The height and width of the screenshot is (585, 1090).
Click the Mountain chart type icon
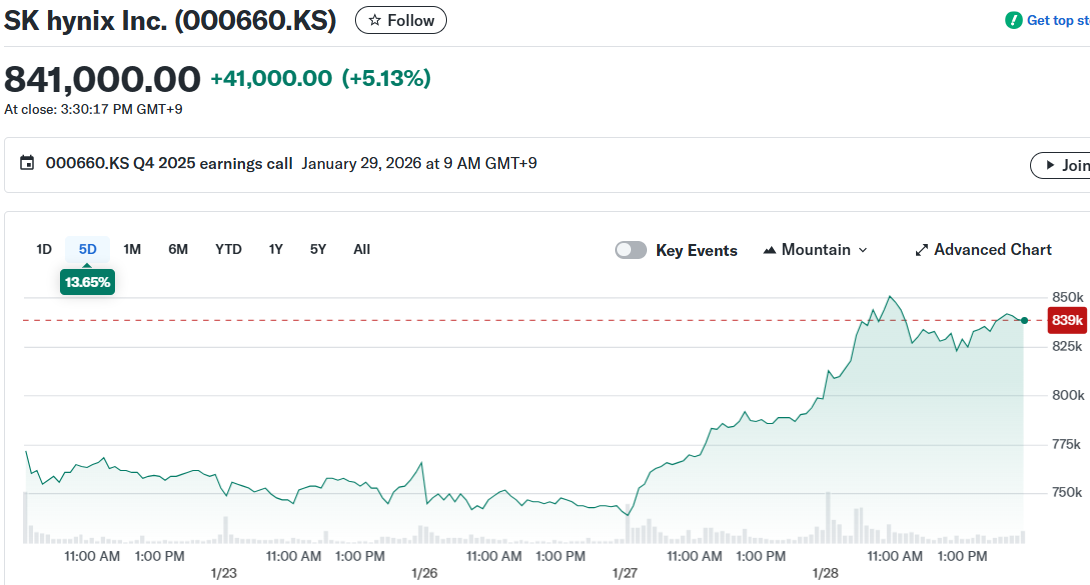[770, 250]
